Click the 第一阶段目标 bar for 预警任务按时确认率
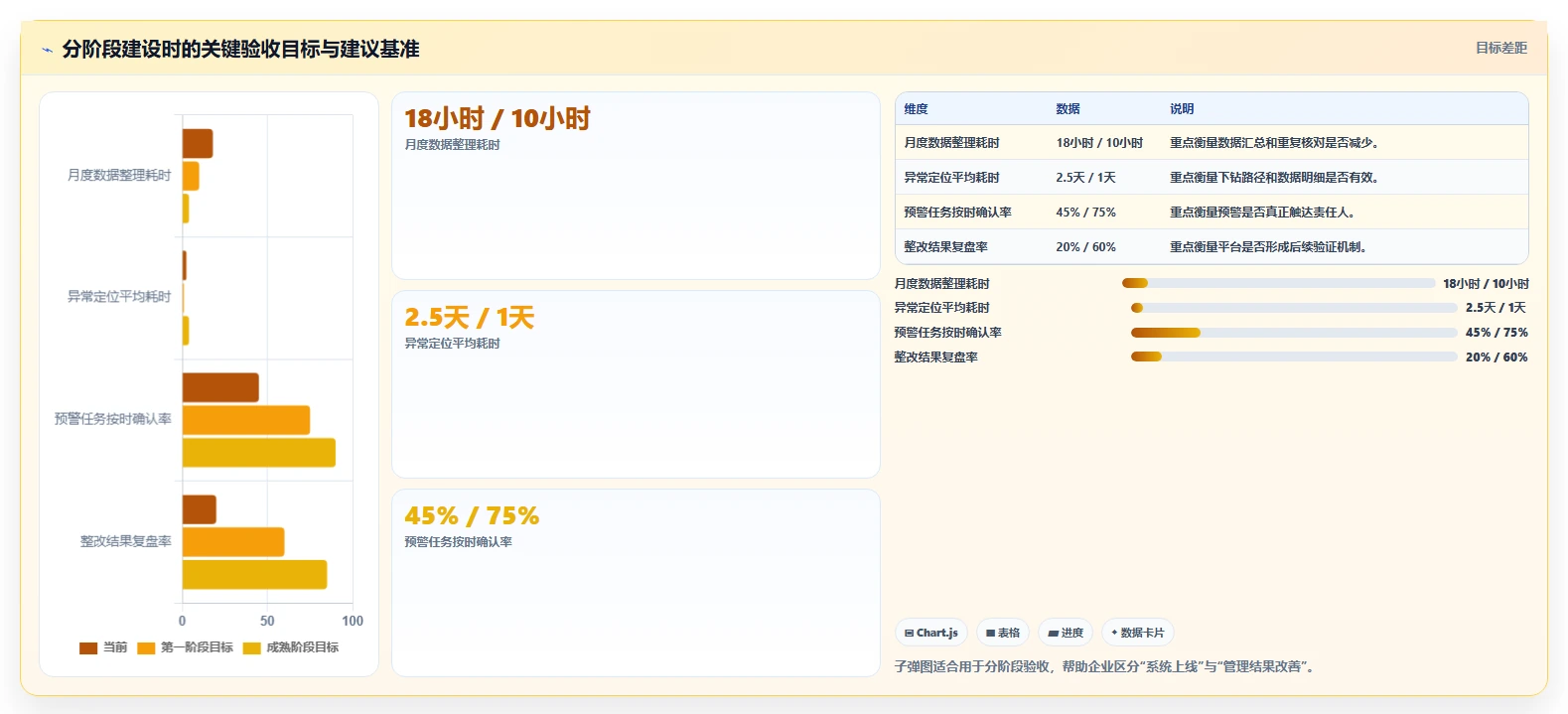1568x714 pixels. point(246,420)
